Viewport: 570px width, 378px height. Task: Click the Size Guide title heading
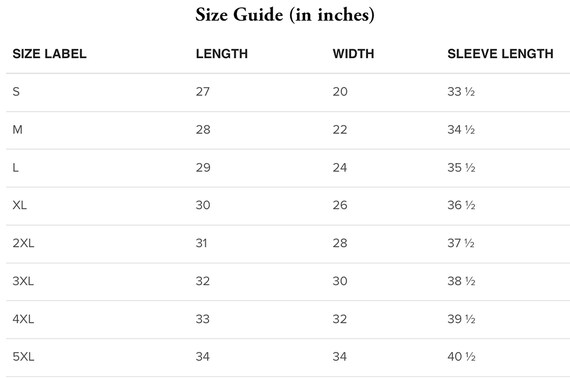(x=285, y=15)
